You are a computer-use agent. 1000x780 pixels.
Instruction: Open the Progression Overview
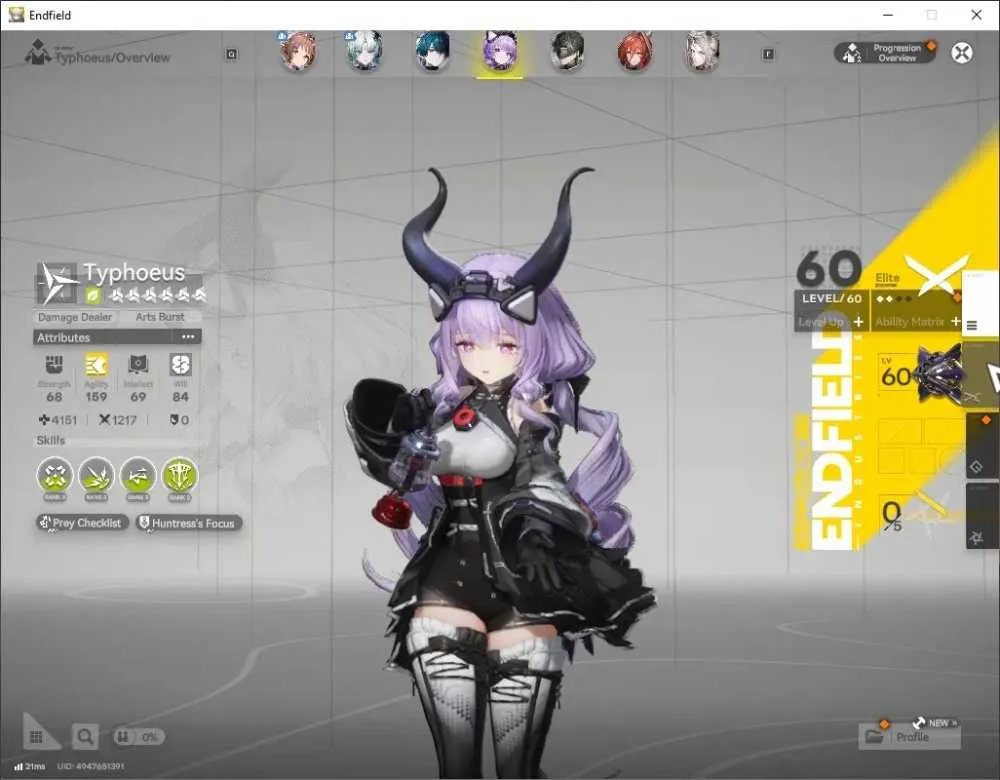885,53
